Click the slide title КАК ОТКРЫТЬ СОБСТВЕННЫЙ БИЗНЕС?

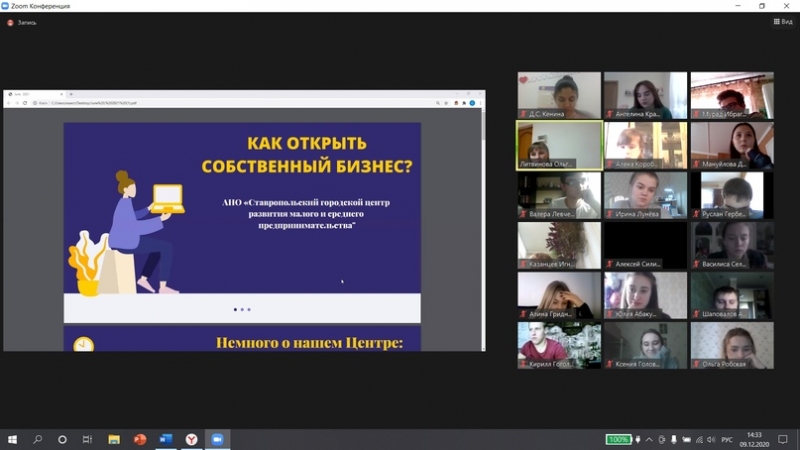[x=307, y=155]
